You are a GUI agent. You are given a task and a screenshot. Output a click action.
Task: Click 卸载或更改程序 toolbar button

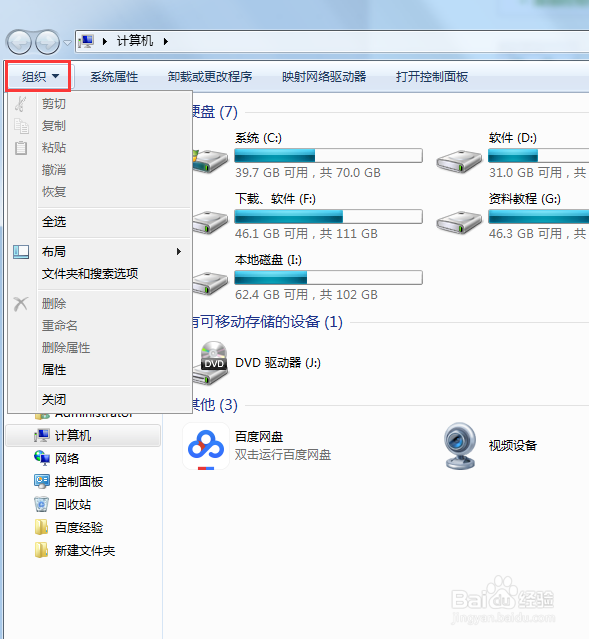tap(210, 77)
